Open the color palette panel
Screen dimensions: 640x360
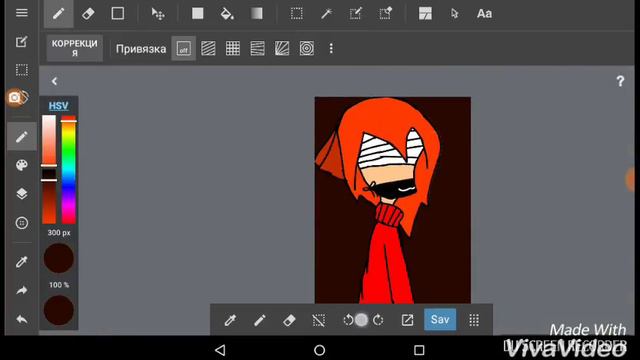[22, 165]
